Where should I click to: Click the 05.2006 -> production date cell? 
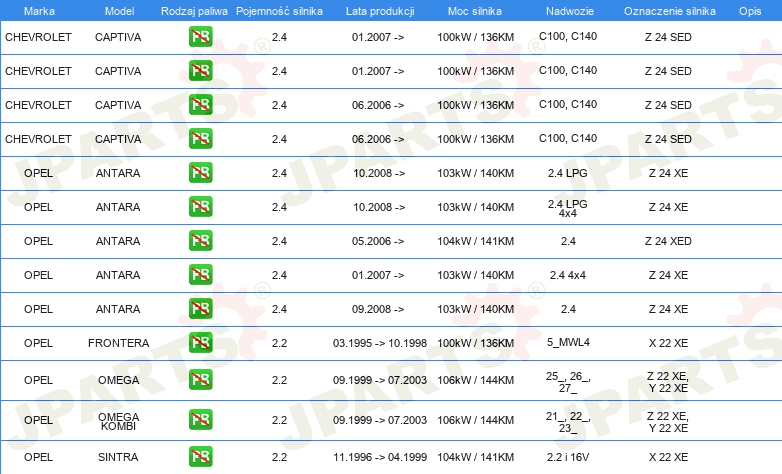378,241
